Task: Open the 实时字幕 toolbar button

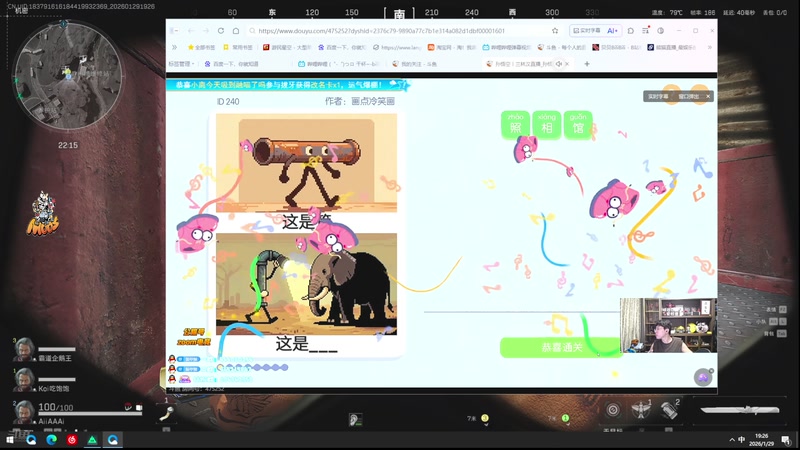Action: pos(587,31)
